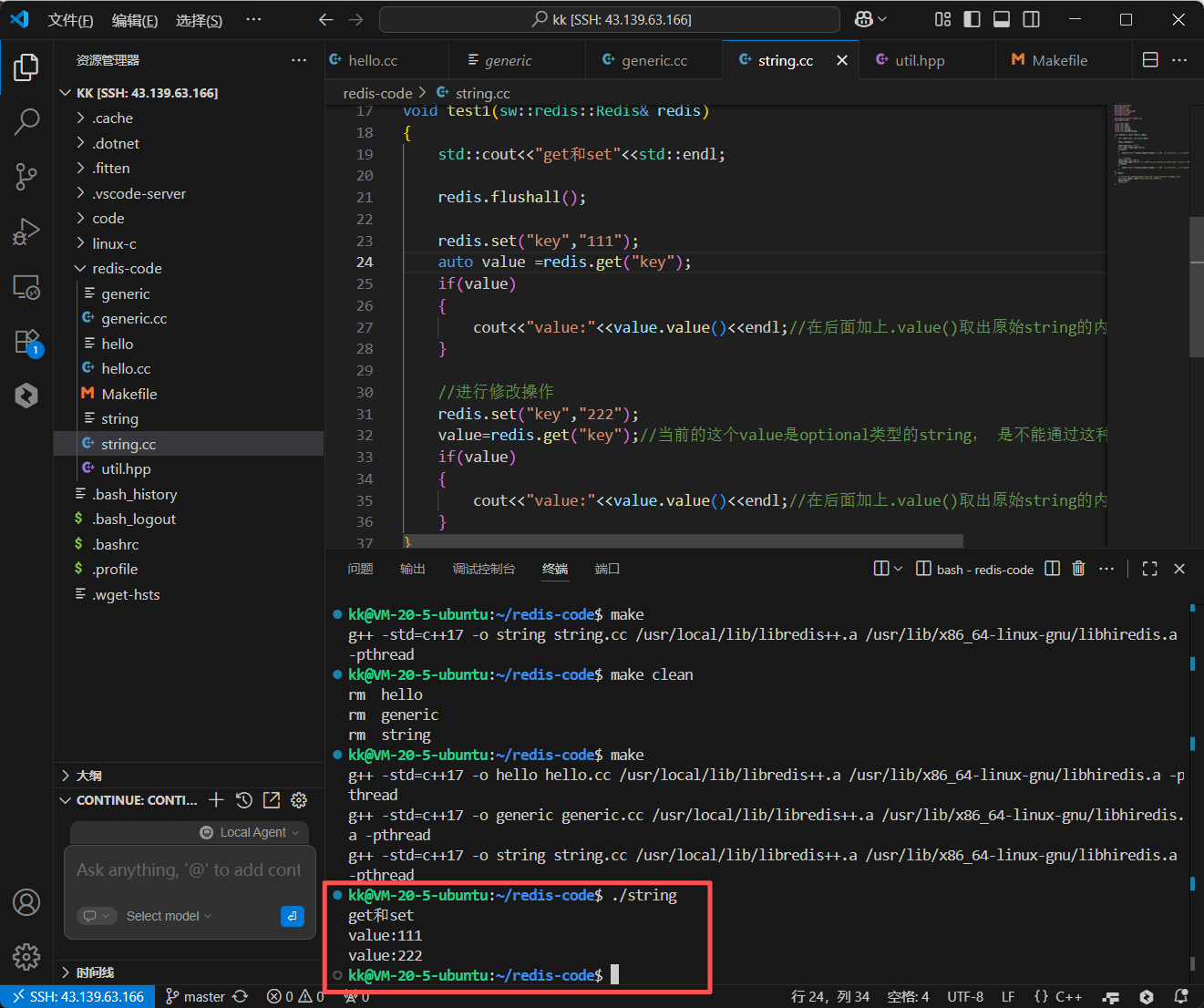Click the errors and warnings count
Viewport: 1204px width, 1008px height.
coord(295,996)
